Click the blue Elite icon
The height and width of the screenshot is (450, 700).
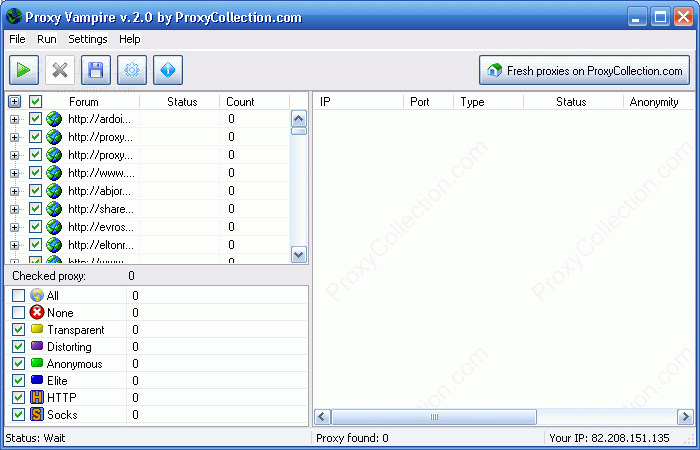(37, 380)
